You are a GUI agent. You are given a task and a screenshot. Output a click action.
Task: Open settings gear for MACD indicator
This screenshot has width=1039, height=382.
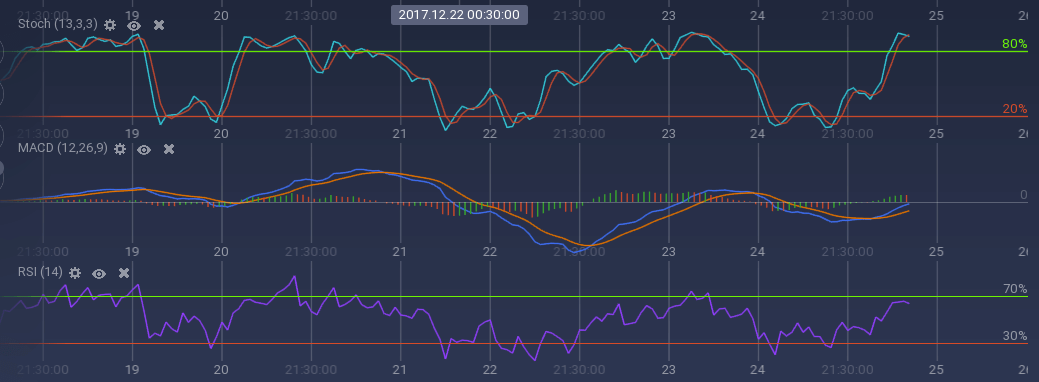[x=120, y=149]
